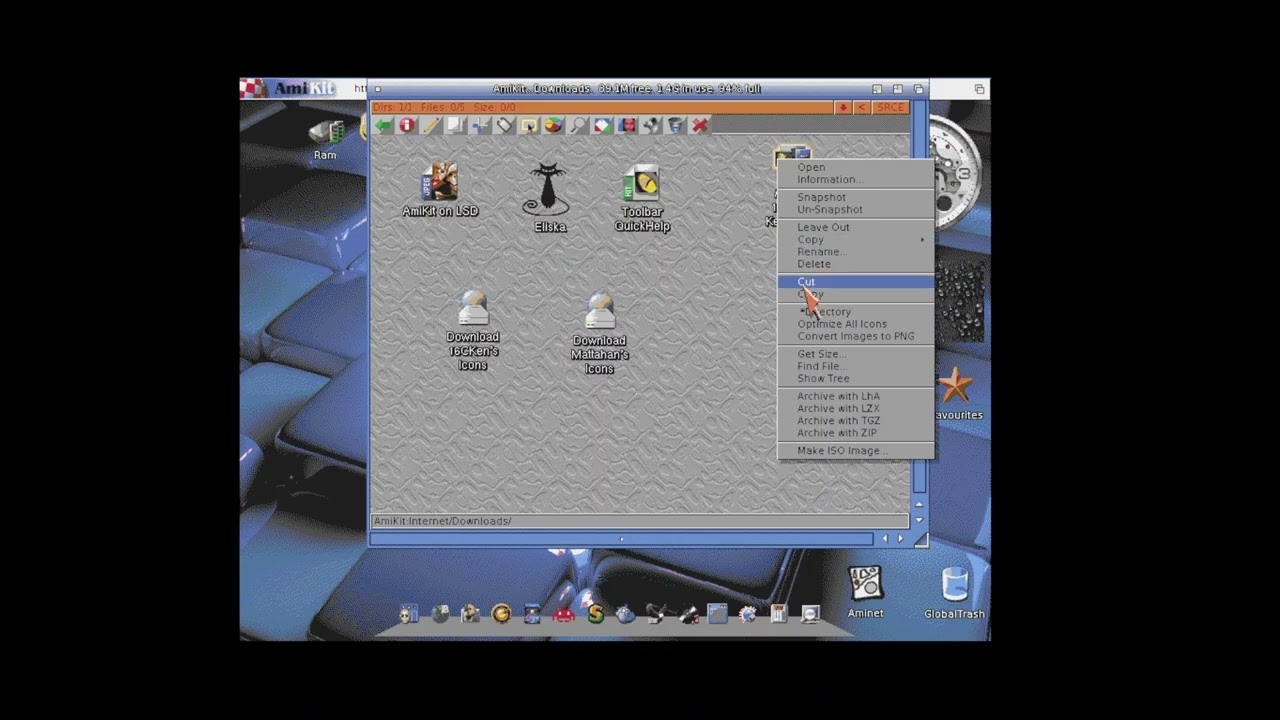Select the Toolbar QuickHelp file icon
1280x720 pixels.
pos(642,198)
